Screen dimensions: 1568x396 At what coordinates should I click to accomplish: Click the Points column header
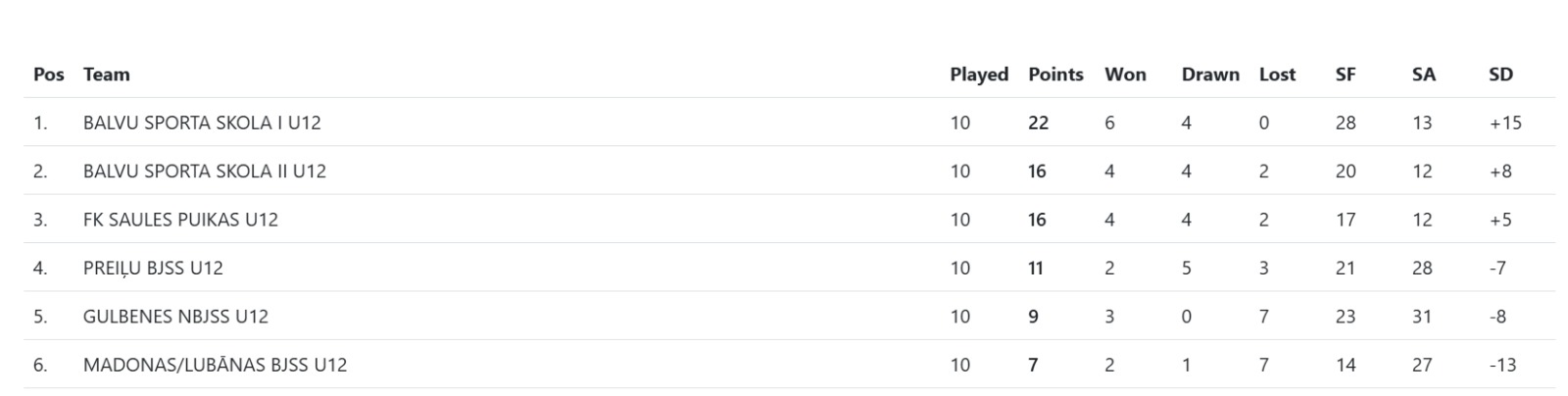(1055, 74)
